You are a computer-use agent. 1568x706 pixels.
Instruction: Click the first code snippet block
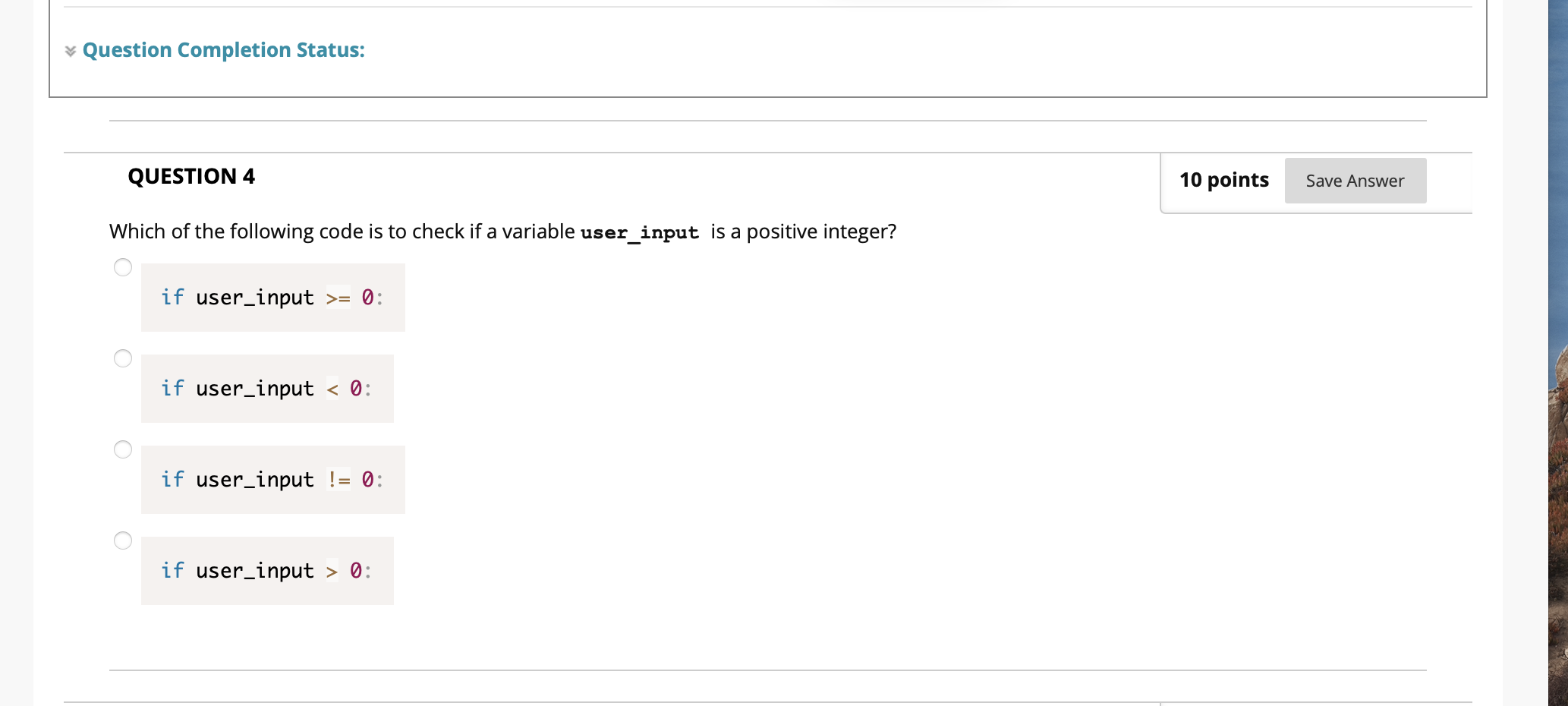pyautogui.click(x=272, y=298)
